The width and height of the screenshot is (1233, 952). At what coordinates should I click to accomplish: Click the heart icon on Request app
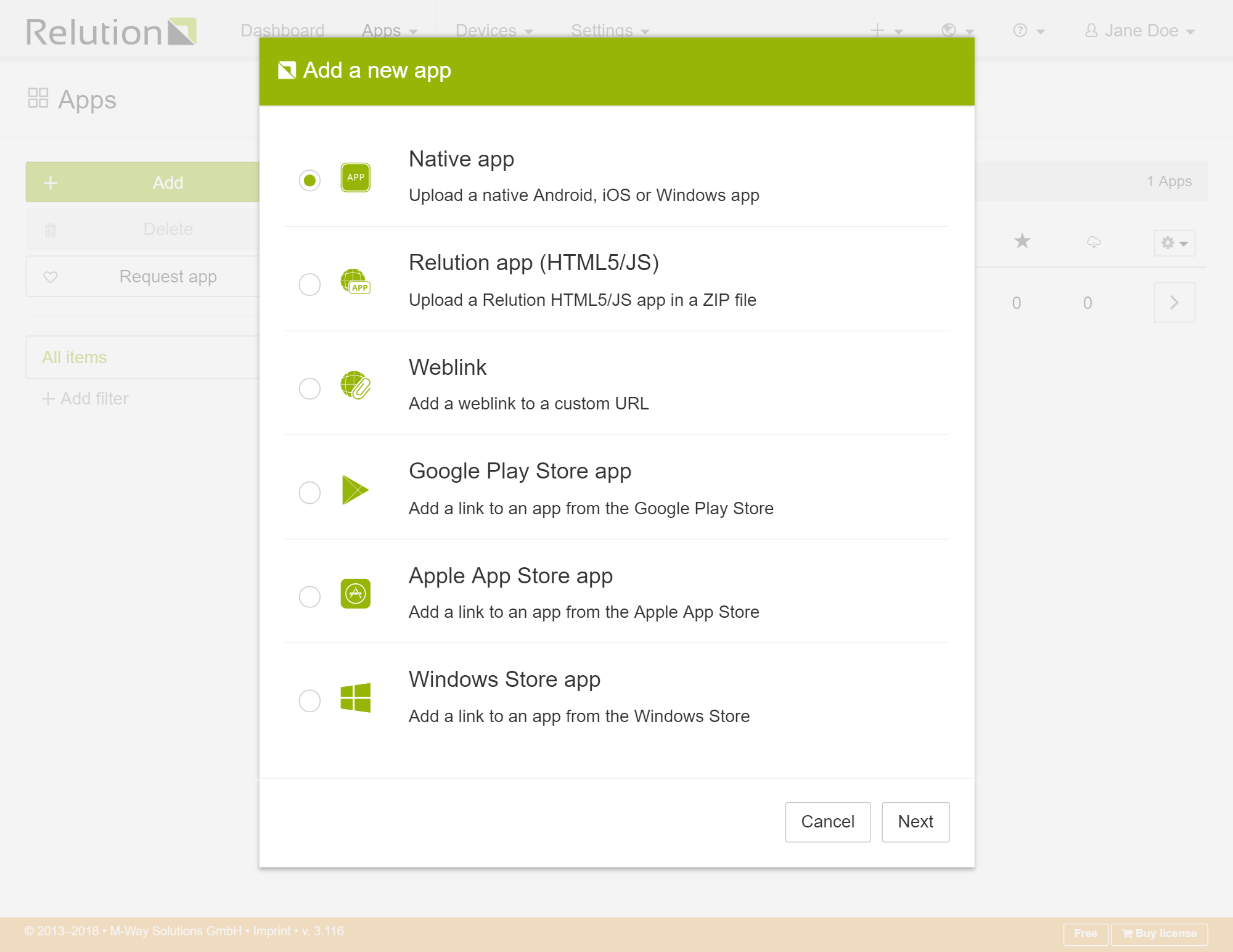[x=51, y=277]
